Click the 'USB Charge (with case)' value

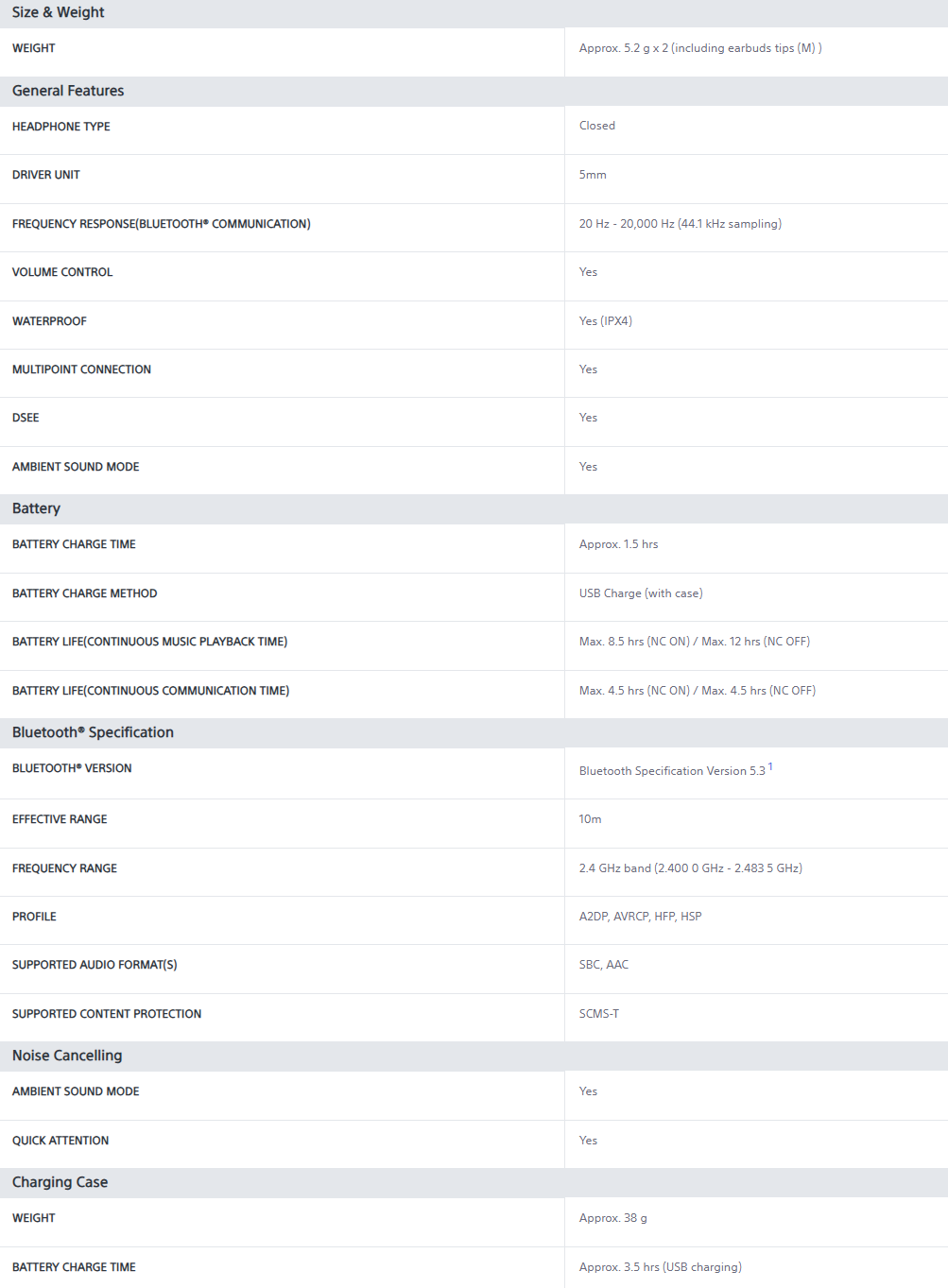[641, 593]
